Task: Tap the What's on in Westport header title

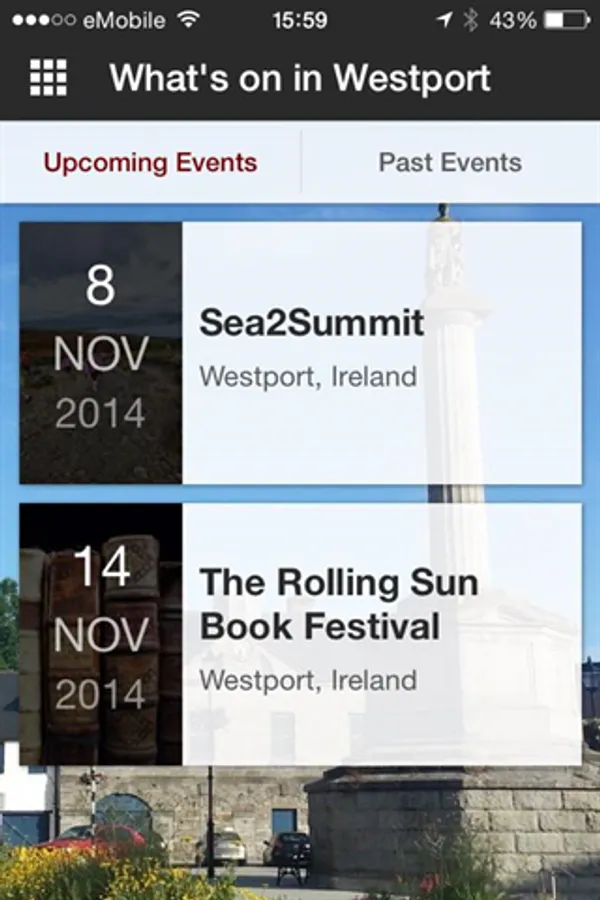Action: coord(300,77)
